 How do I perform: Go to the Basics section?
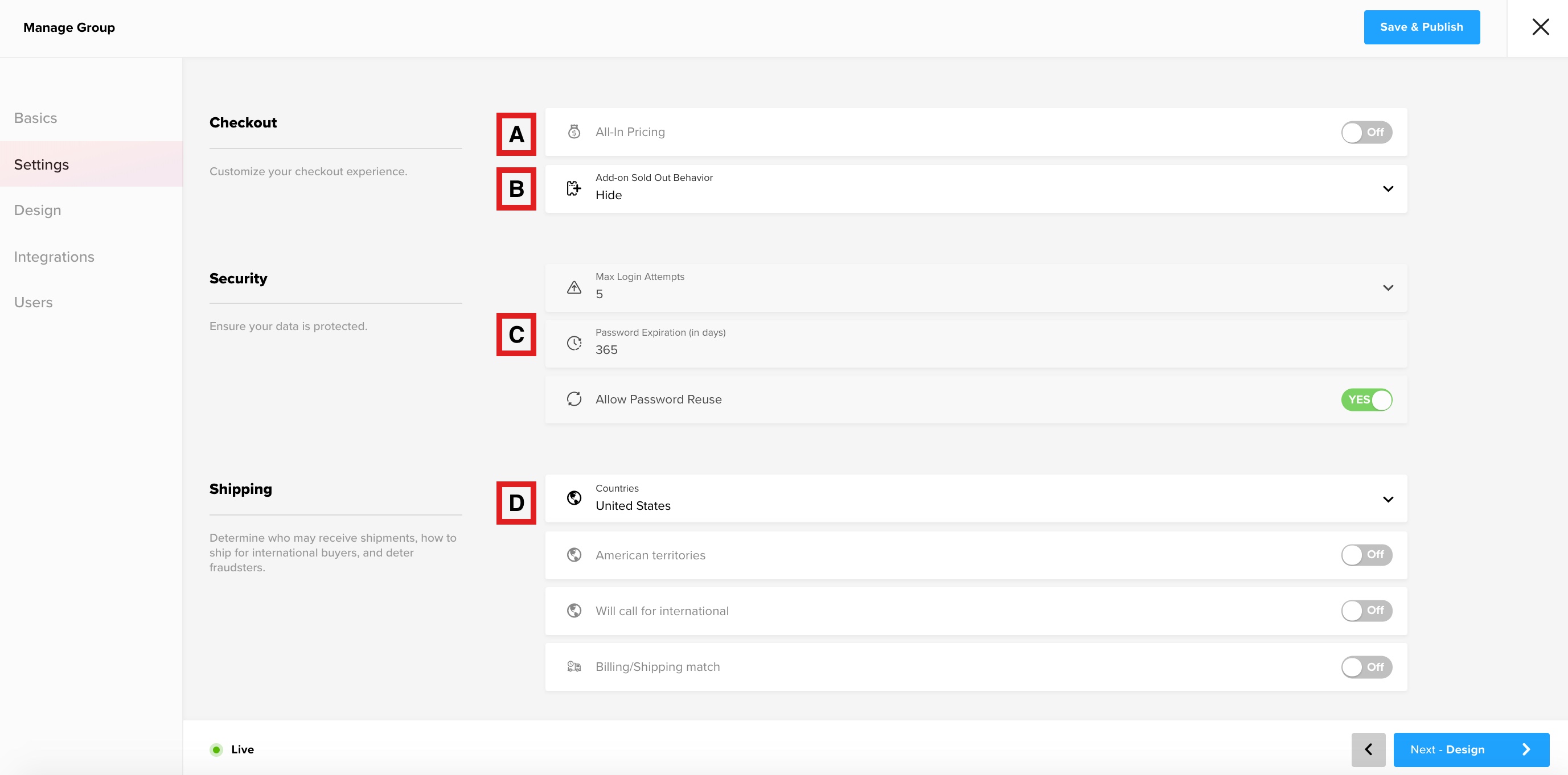35,118
